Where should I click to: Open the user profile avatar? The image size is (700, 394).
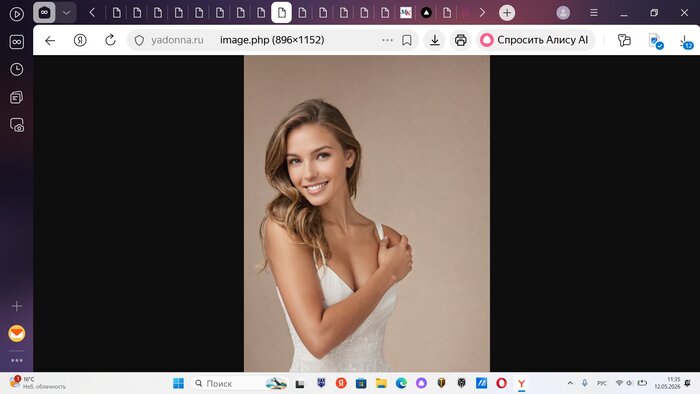[x=563, y=13]
